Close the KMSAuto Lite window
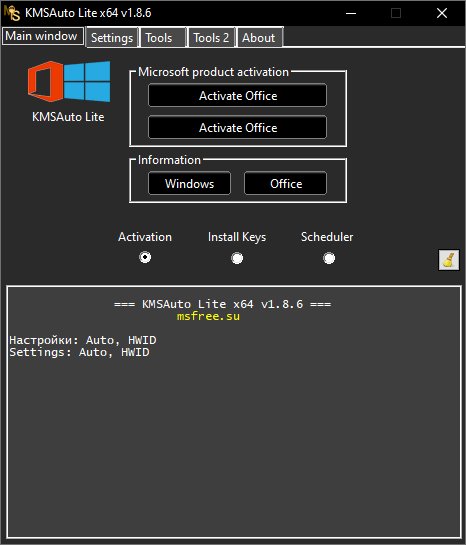Image resolution: width=466 pixels, height=545 pixels. [x=442, y=13]
